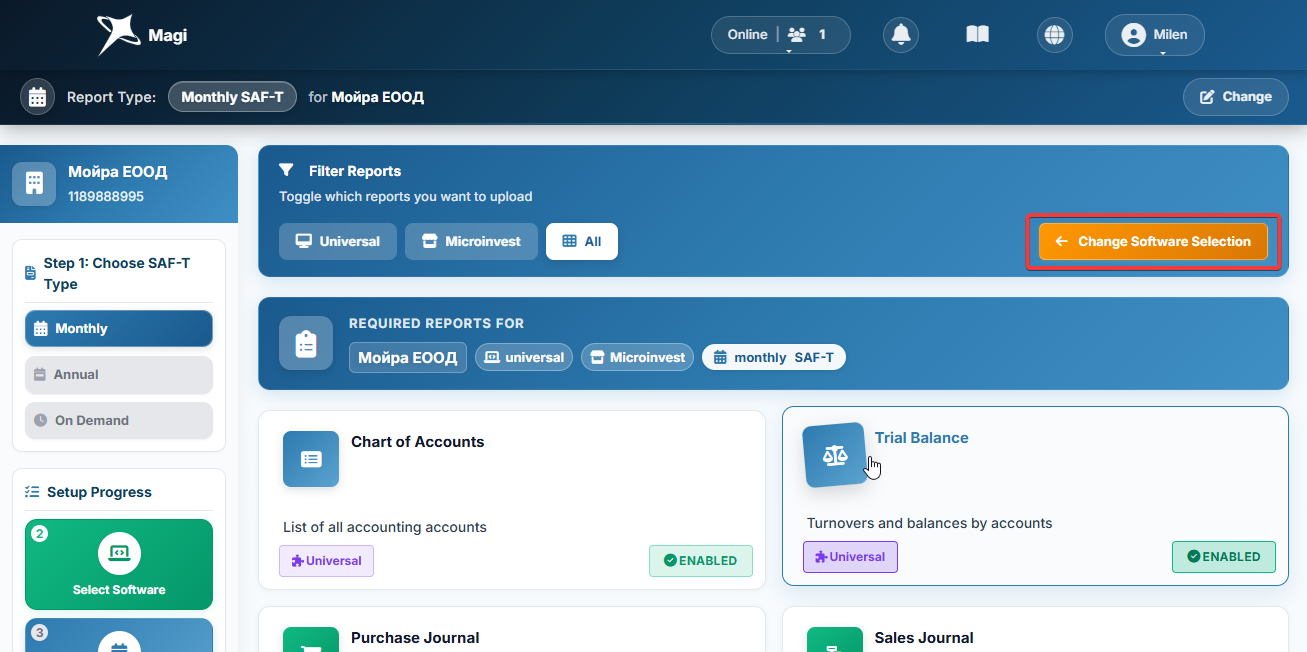Click the Monthly SAF-T report type pill

pos(233,97)
